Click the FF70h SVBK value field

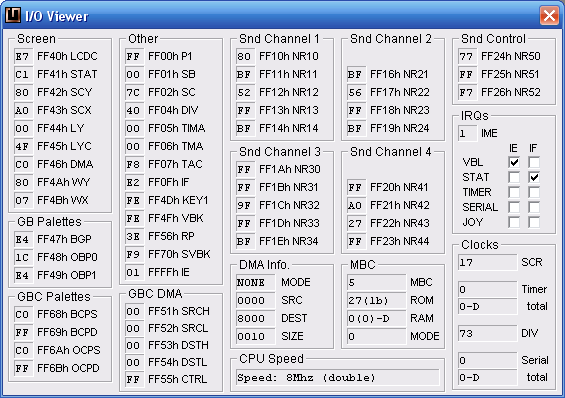(134, 254)
